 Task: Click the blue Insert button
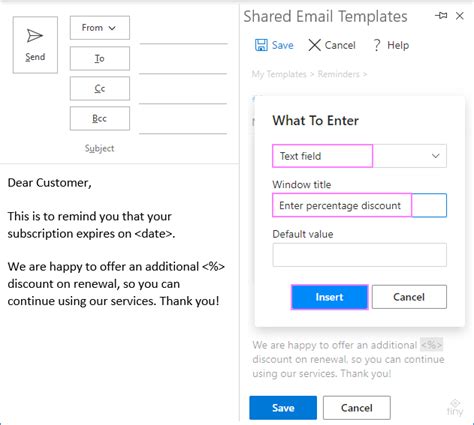click(330, 297)
